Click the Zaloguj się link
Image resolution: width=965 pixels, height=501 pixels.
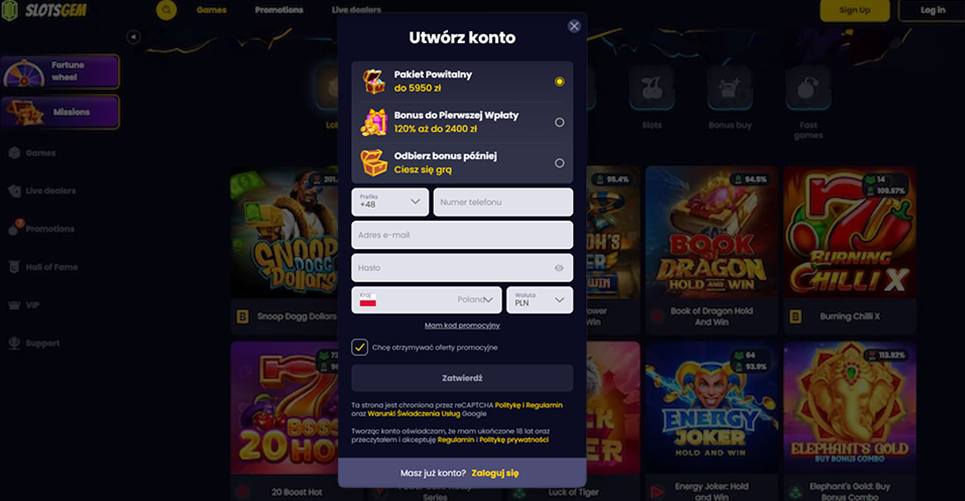(495, 473)
